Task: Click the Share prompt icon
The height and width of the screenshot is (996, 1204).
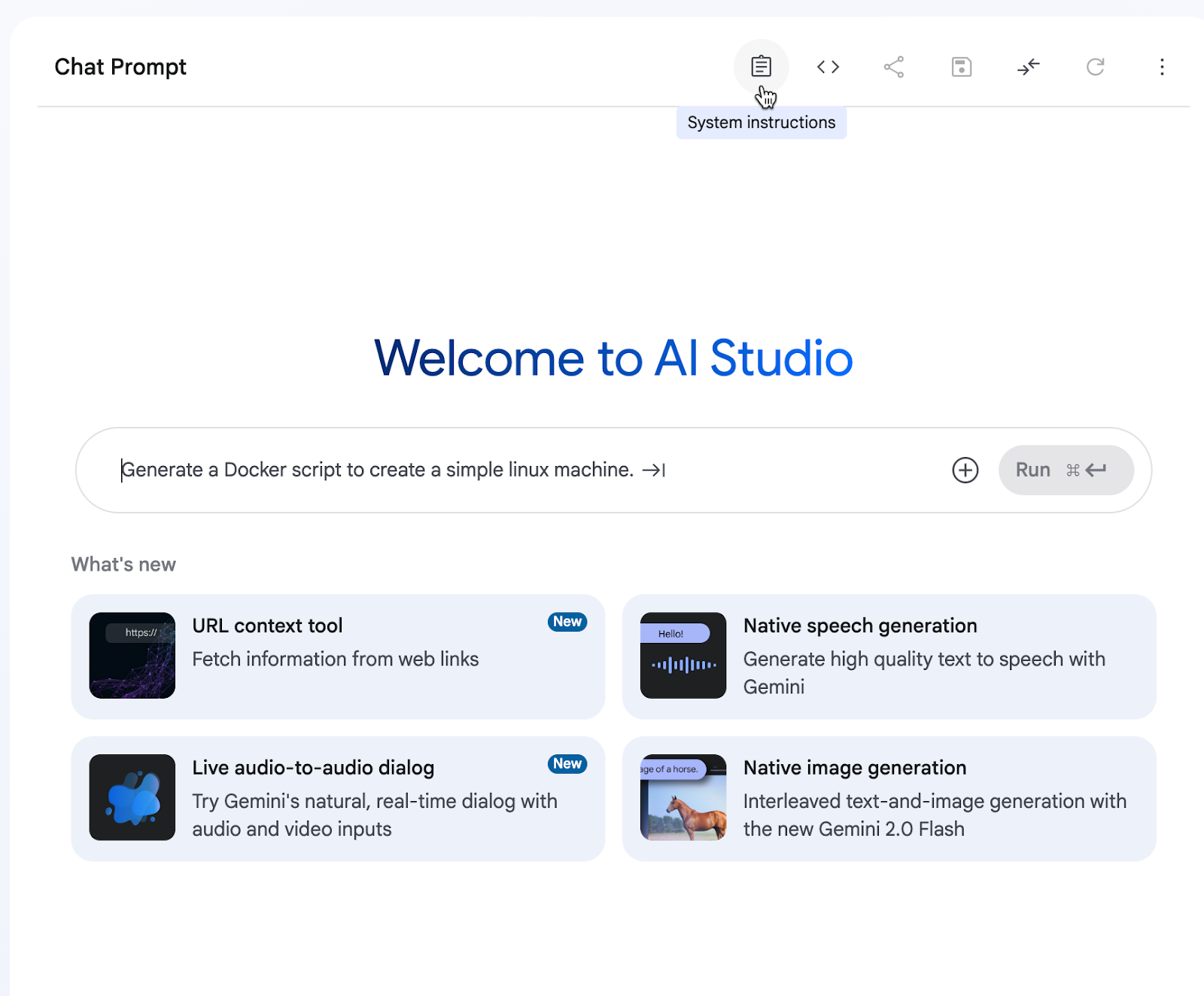Action: click(894, 67)
